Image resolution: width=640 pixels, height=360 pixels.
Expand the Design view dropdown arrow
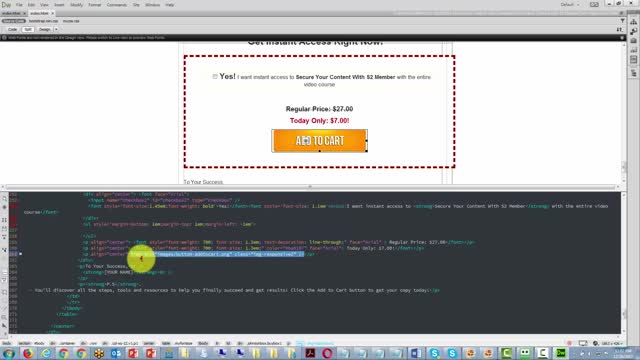coord(56,29)
